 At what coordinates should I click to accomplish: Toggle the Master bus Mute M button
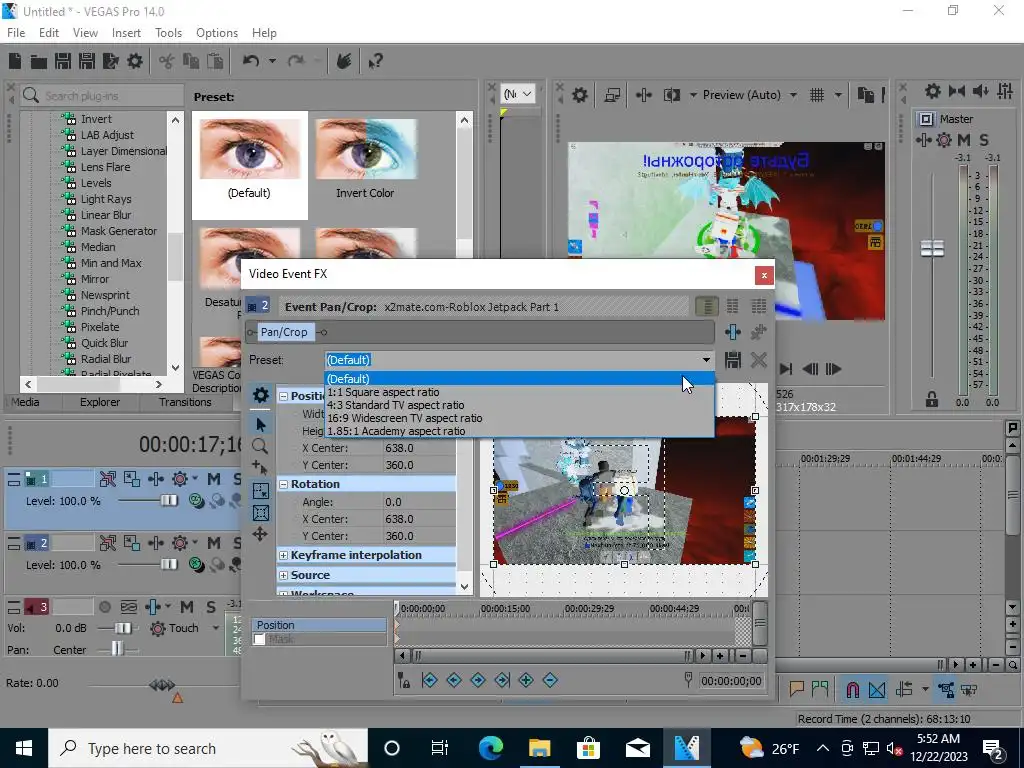pos(963,140)
